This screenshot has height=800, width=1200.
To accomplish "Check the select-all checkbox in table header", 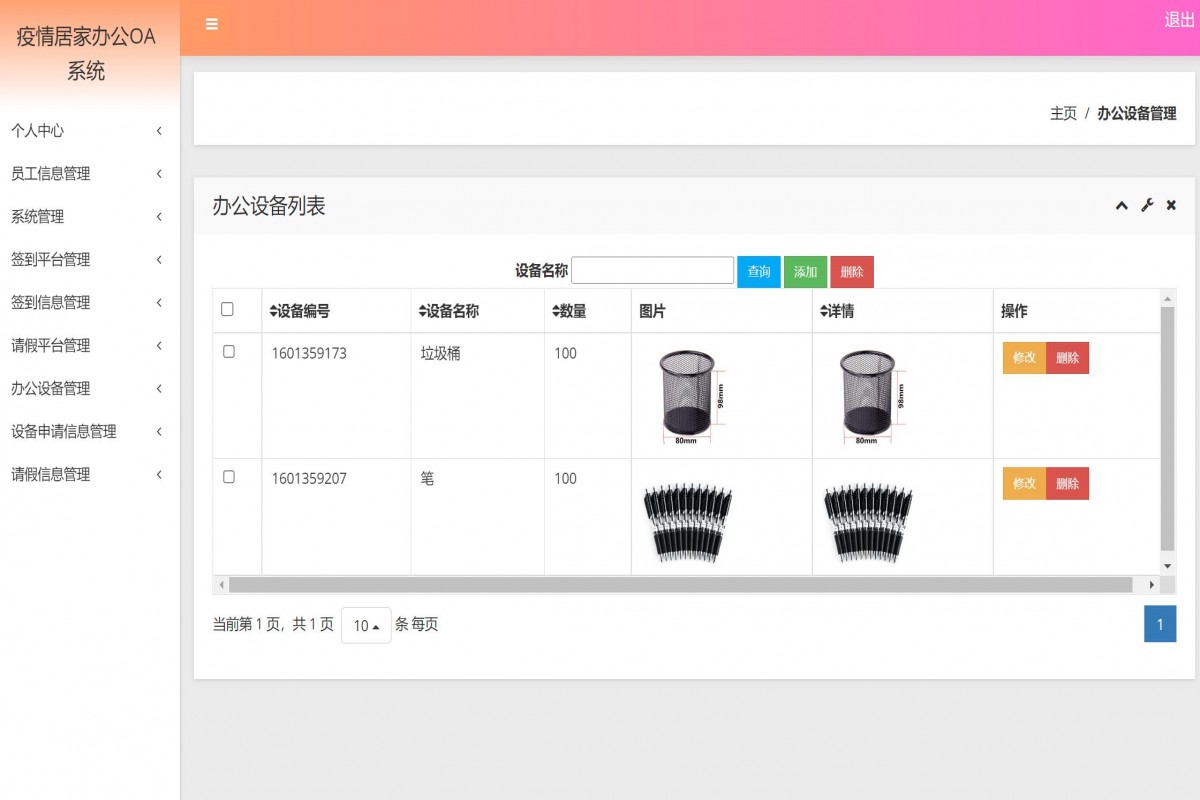I will (x=229, y=310).
